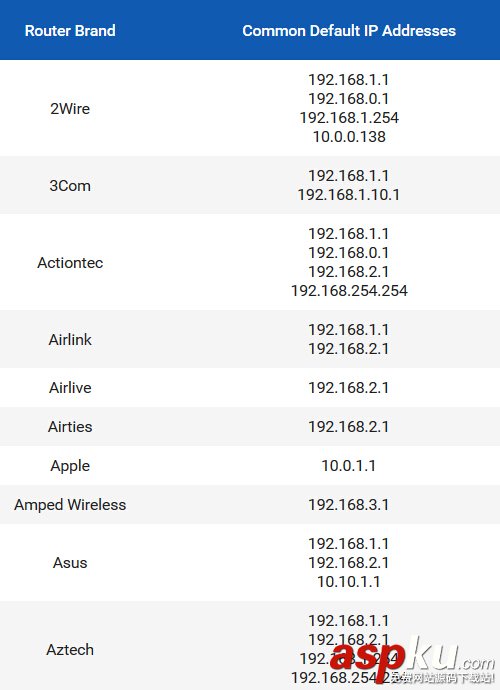Click the Common Default IP Addresses header
The height and width of the screenshot is (690, 500).
[x=349, y=30]
